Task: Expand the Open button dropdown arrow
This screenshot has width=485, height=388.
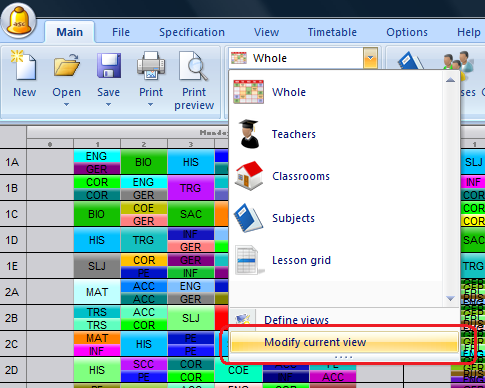Action: click(66, 105)
